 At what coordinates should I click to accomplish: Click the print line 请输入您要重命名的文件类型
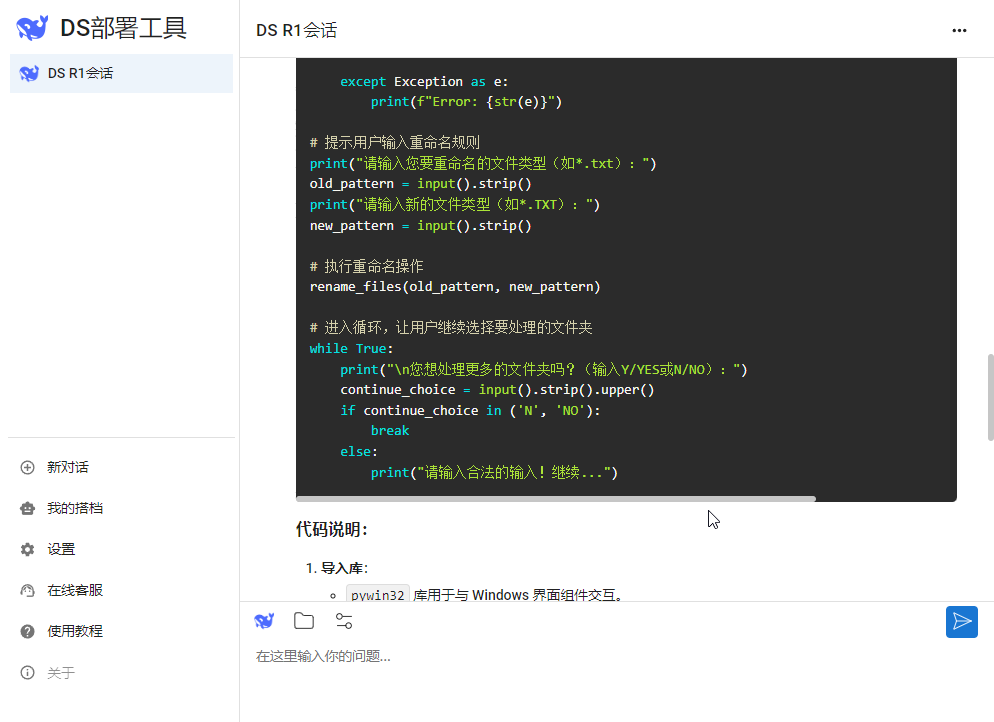(483, 164)
